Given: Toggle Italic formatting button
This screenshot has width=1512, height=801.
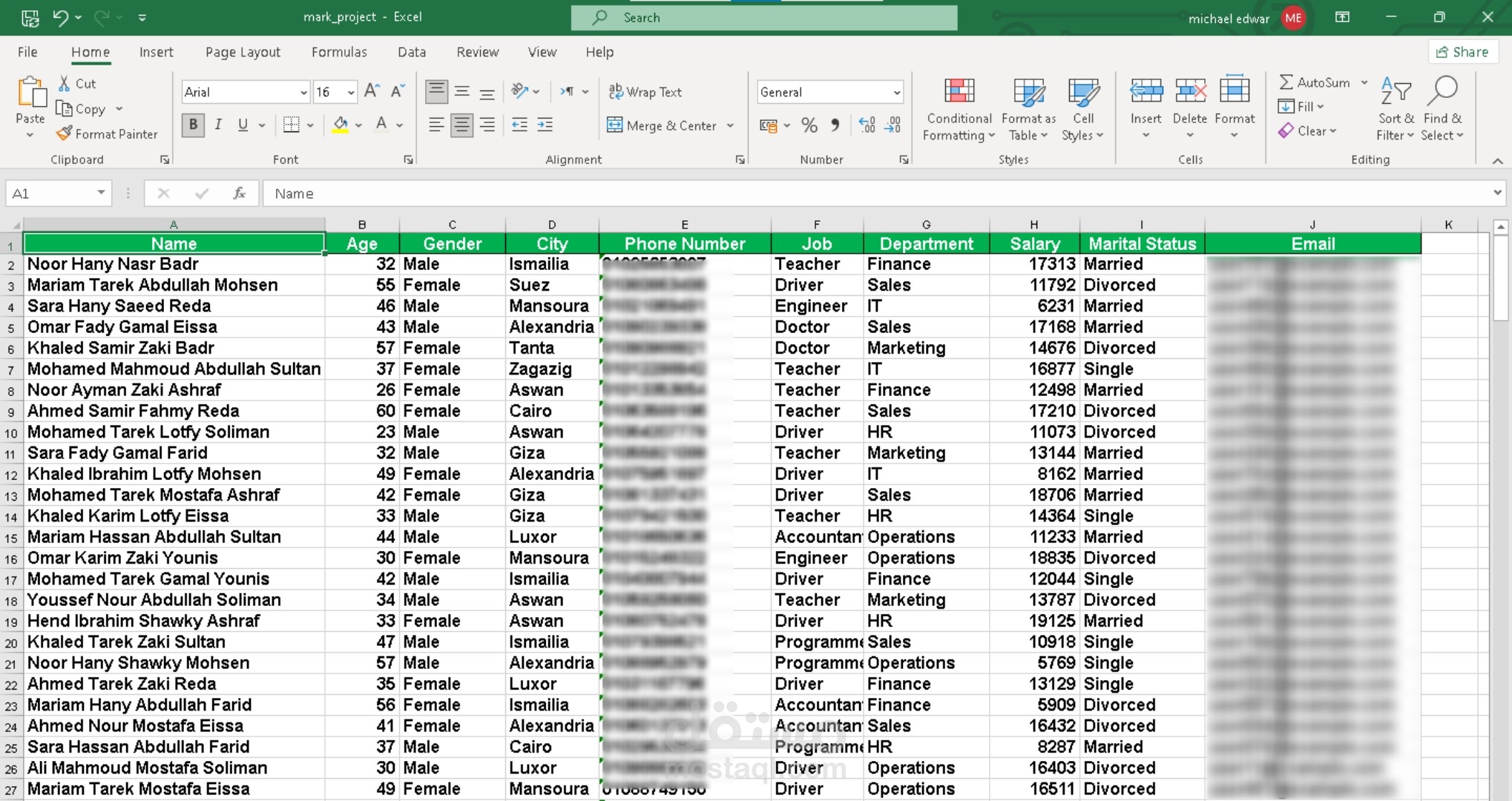Looking at the screenshot, I should (x=218, y=125).
